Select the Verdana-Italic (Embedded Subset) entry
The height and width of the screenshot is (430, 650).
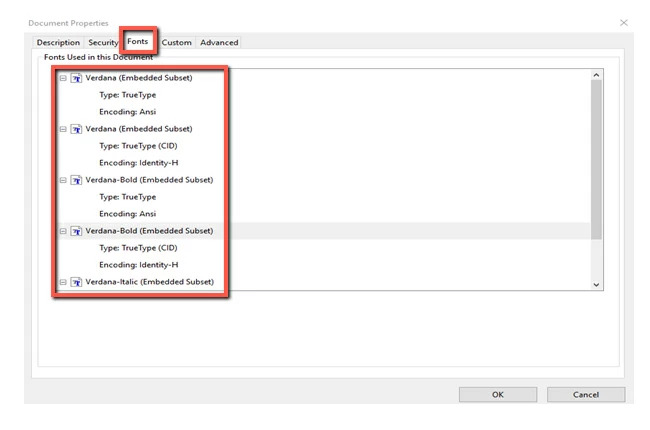(149, 282)
